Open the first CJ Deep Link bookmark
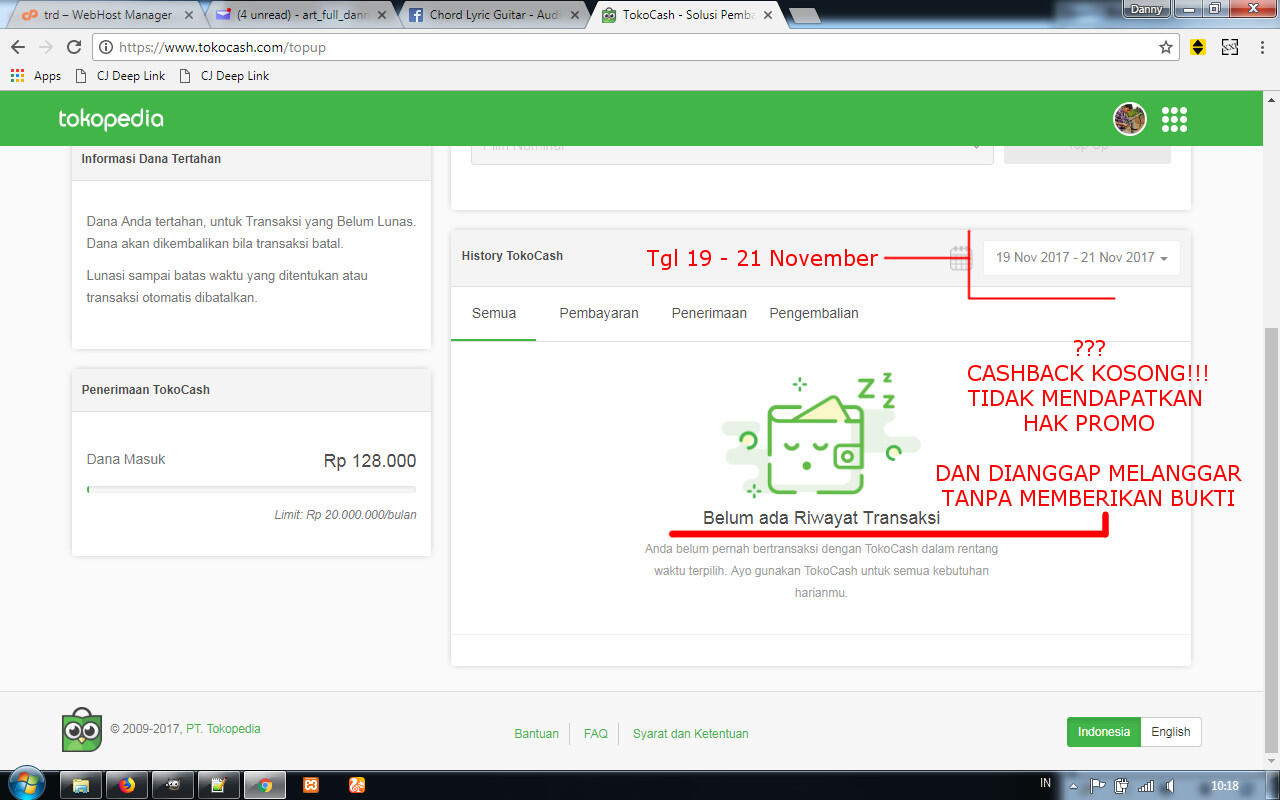Viewport: 1280px width, 800px height. tap(120, 76)
